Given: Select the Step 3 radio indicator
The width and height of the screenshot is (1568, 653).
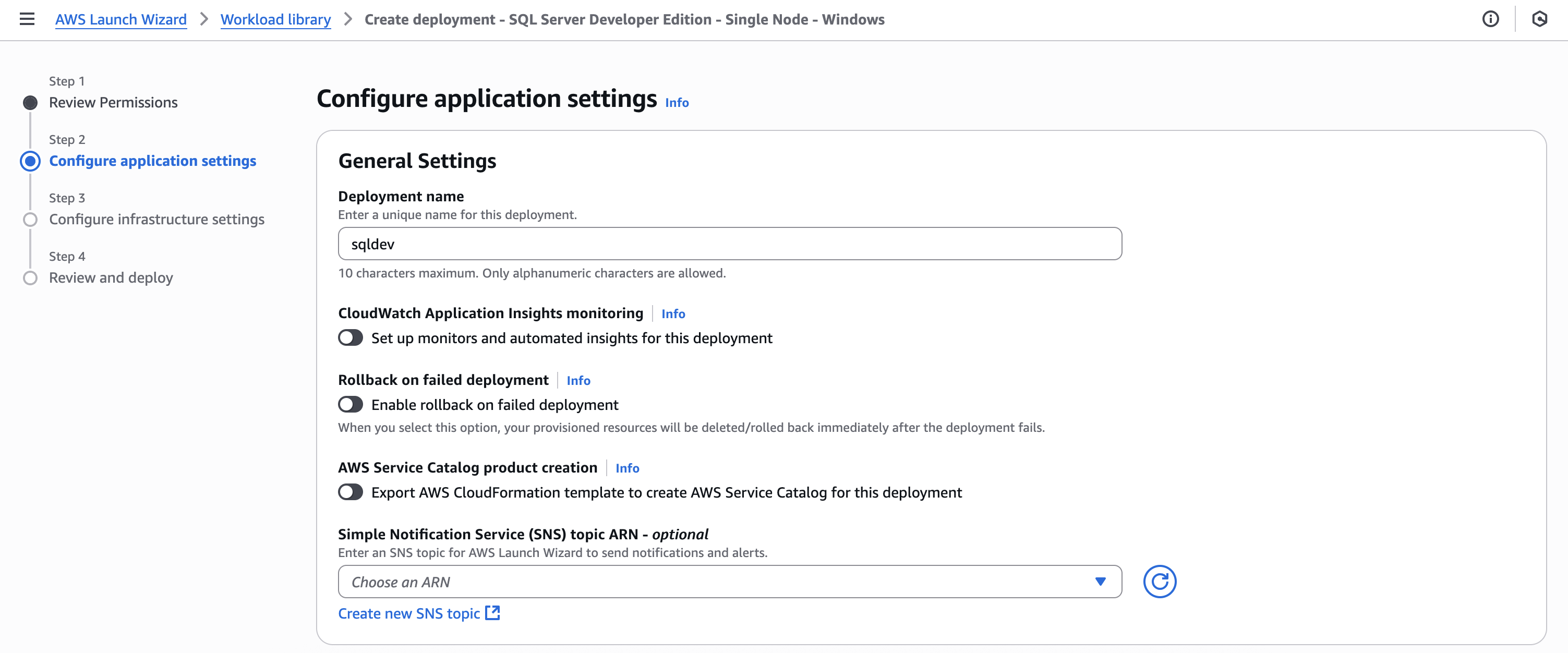Looking at the screenshot, I should 30,219.
